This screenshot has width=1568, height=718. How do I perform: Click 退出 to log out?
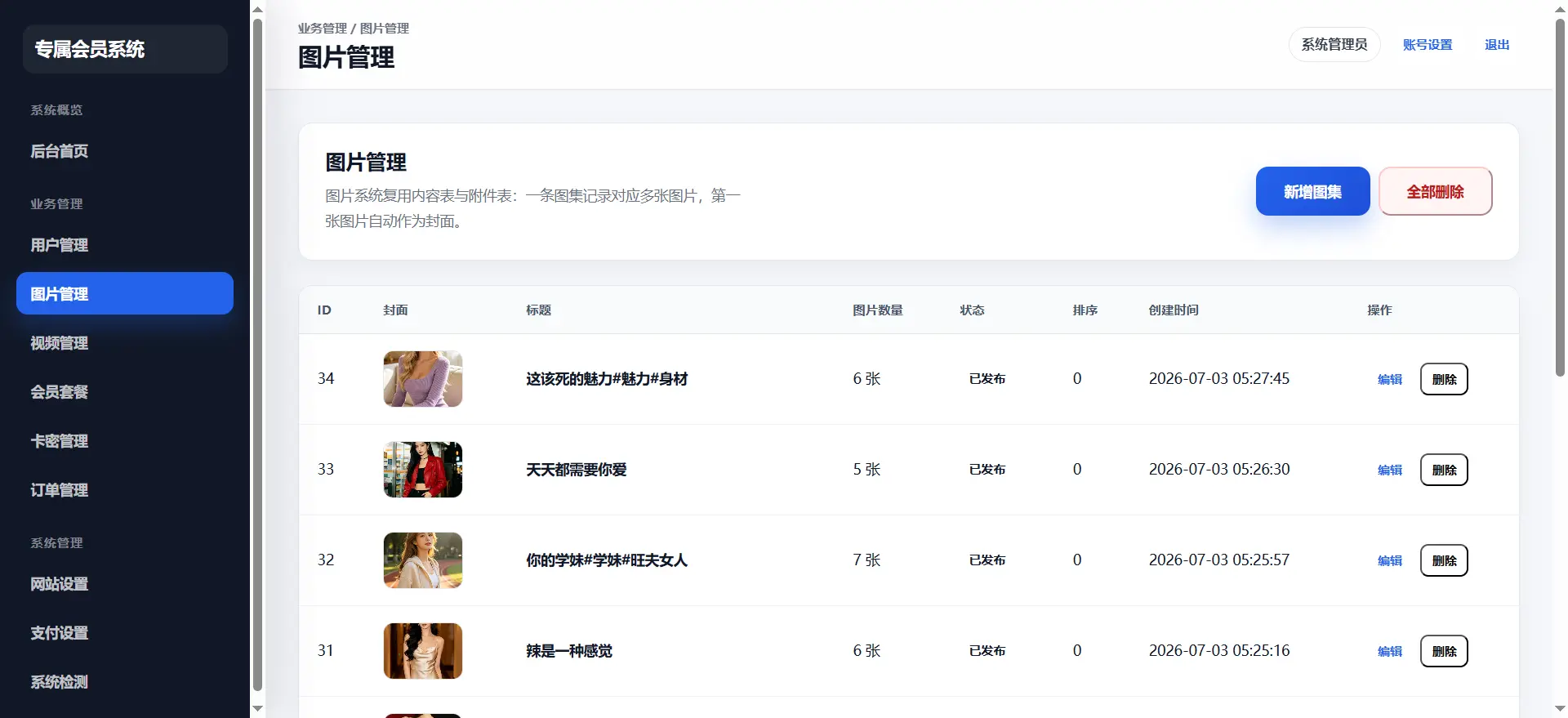pyautogui.click(x=1497, y=45)
